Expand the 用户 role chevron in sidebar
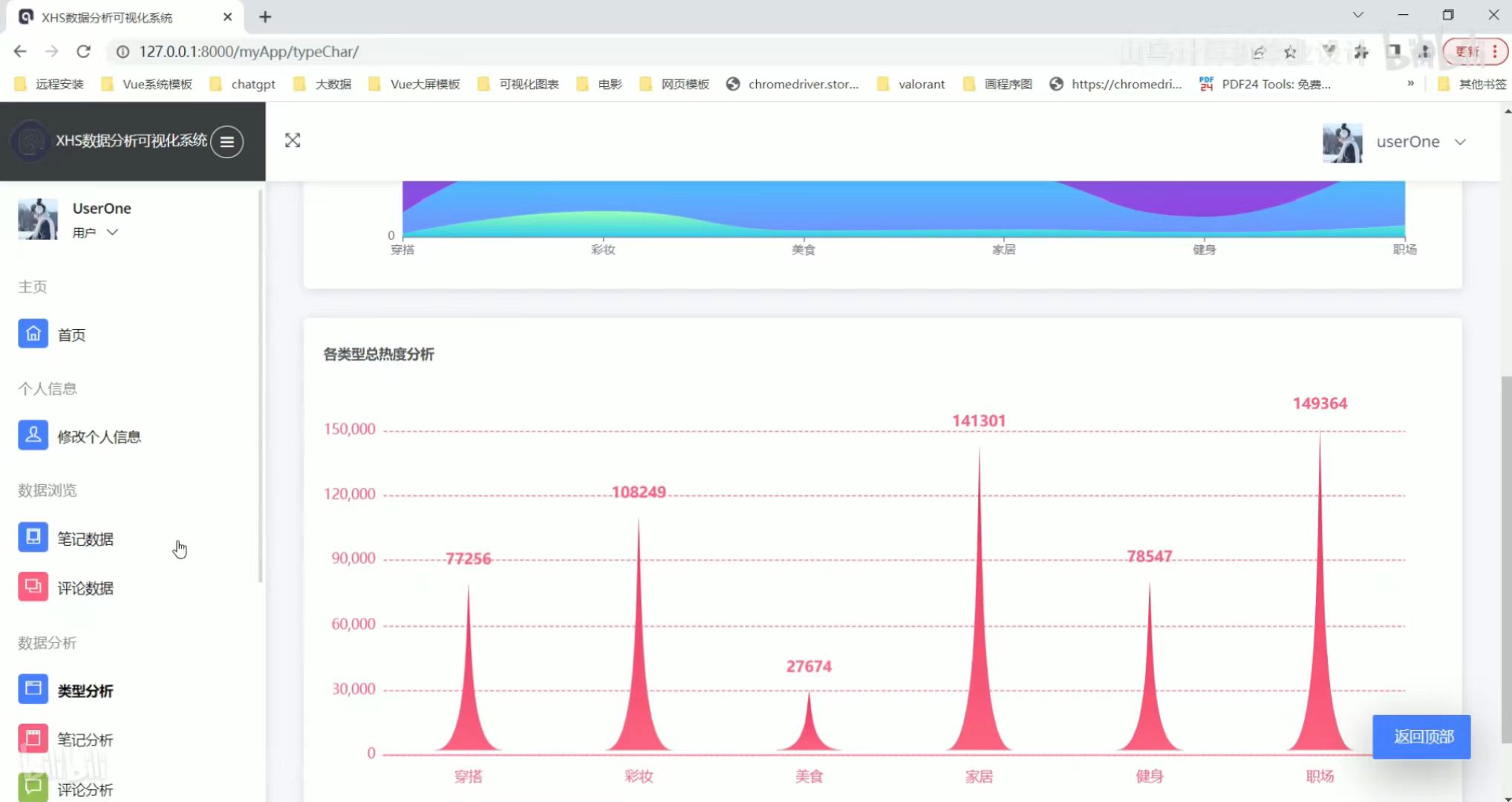 pyautogui.click(x=113, y=232)
